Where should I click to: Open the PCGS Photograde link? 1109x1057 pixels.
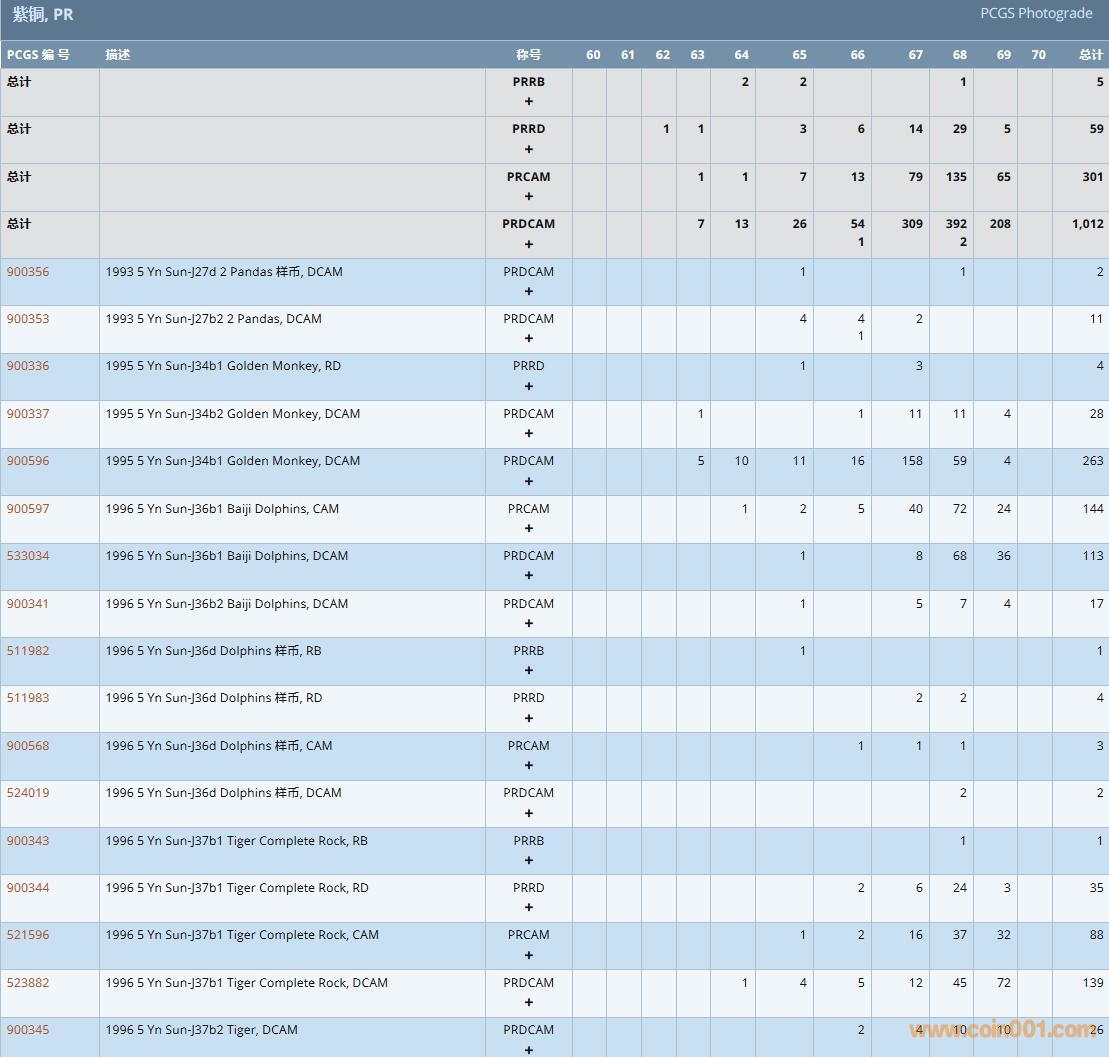click(1036, 13)
